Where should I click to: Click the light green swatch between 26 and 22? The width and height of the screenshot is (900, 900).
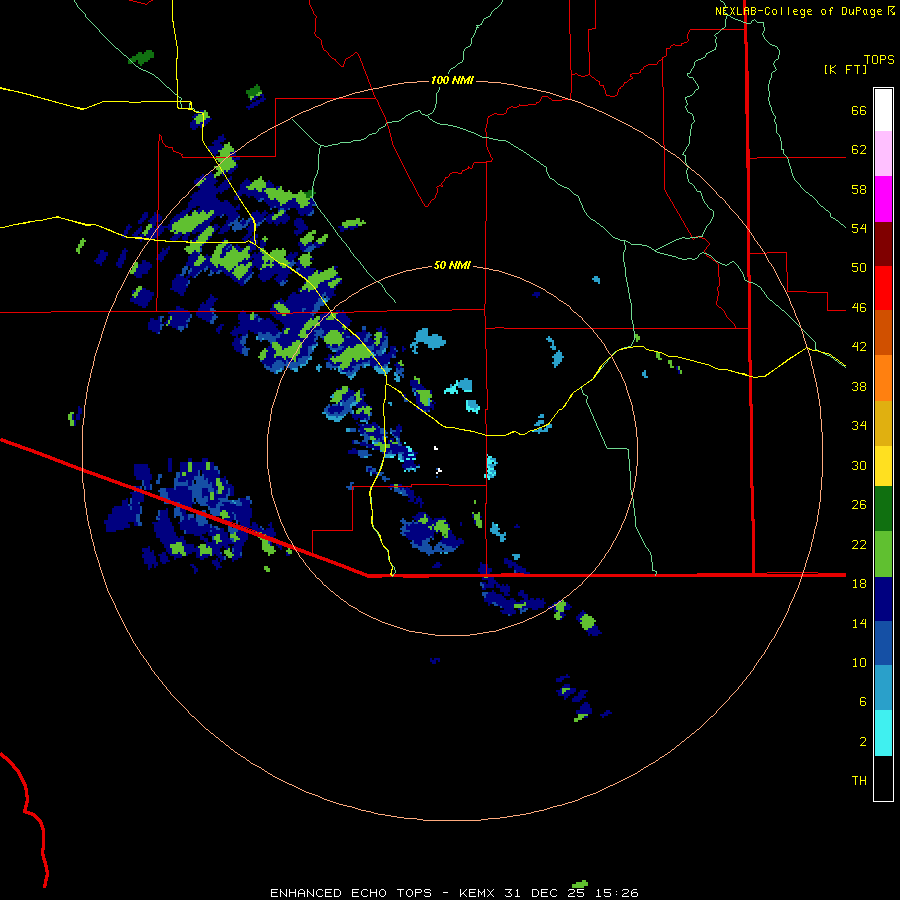[x=883, y=554]
